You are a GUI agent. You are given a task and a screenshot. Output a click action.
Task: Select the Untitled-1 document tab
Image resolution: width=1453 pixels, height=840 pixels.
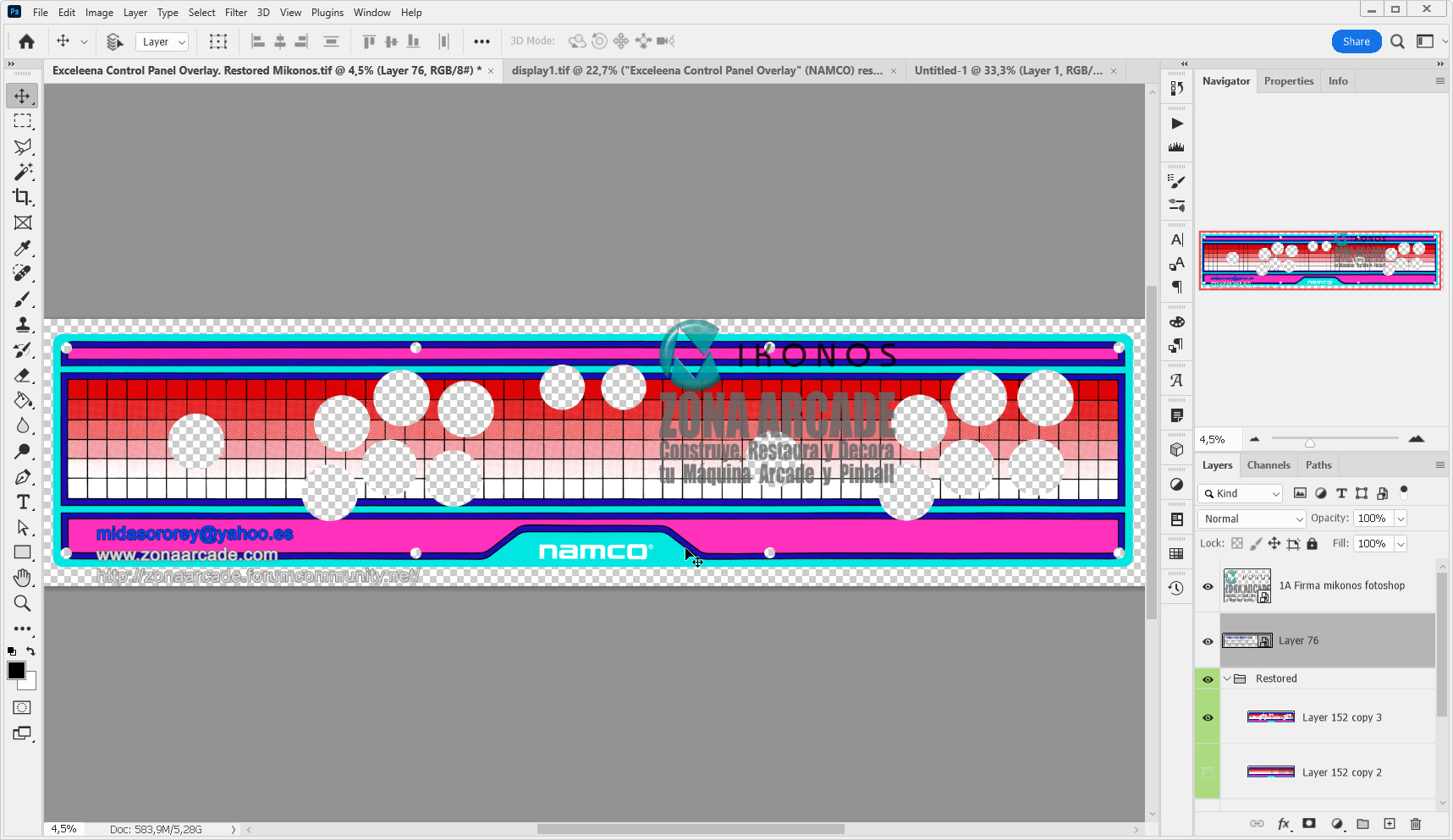coord(1007,70)
